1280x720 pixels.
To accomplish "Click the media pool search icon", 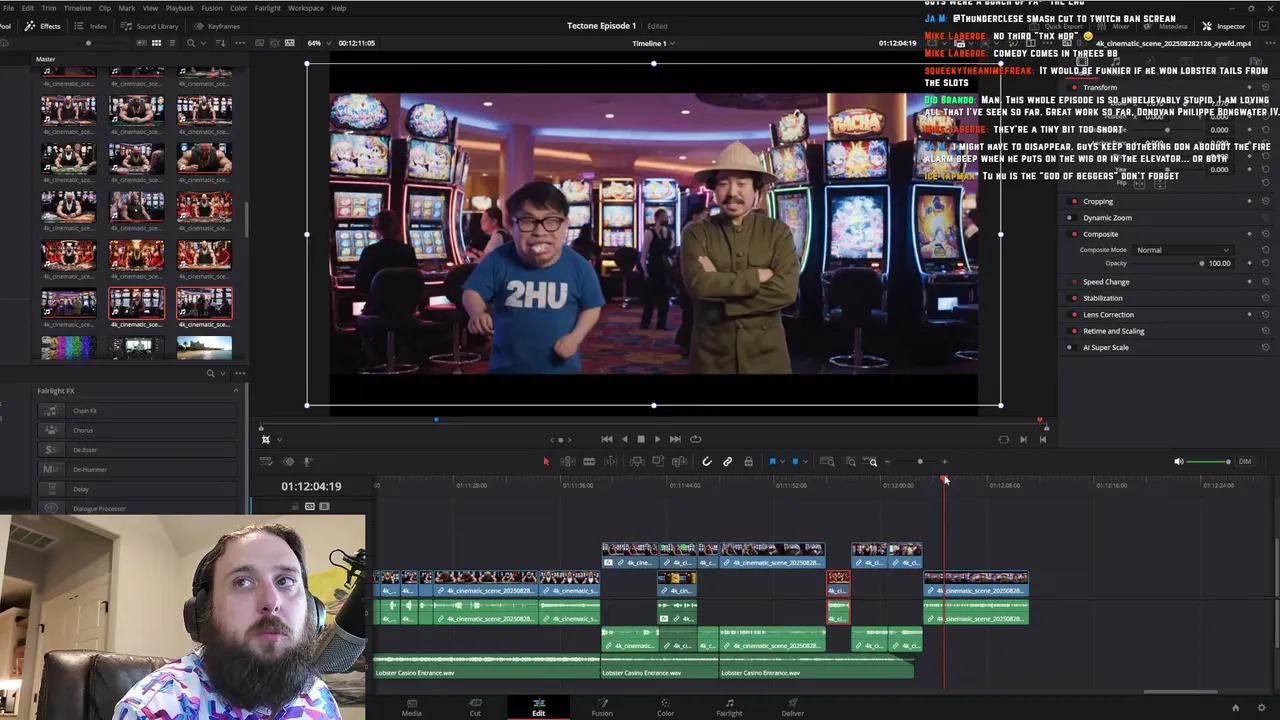I will pos(190,43).
